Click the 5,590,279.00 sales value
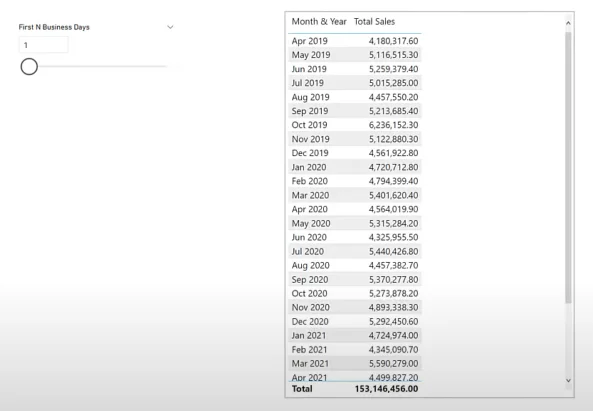 (394, 363)
